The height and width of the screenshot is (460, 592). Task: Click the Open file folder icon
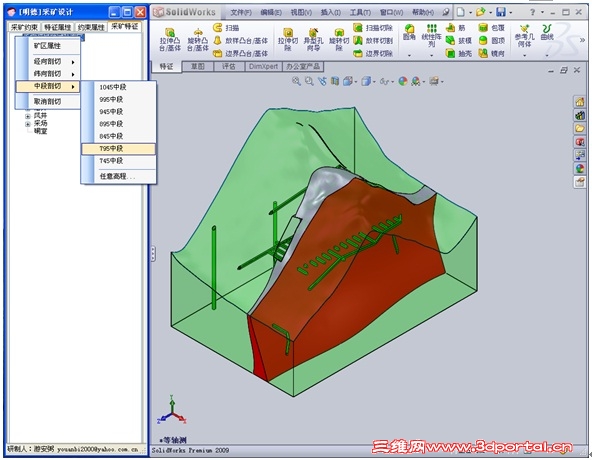click(481, 12)
